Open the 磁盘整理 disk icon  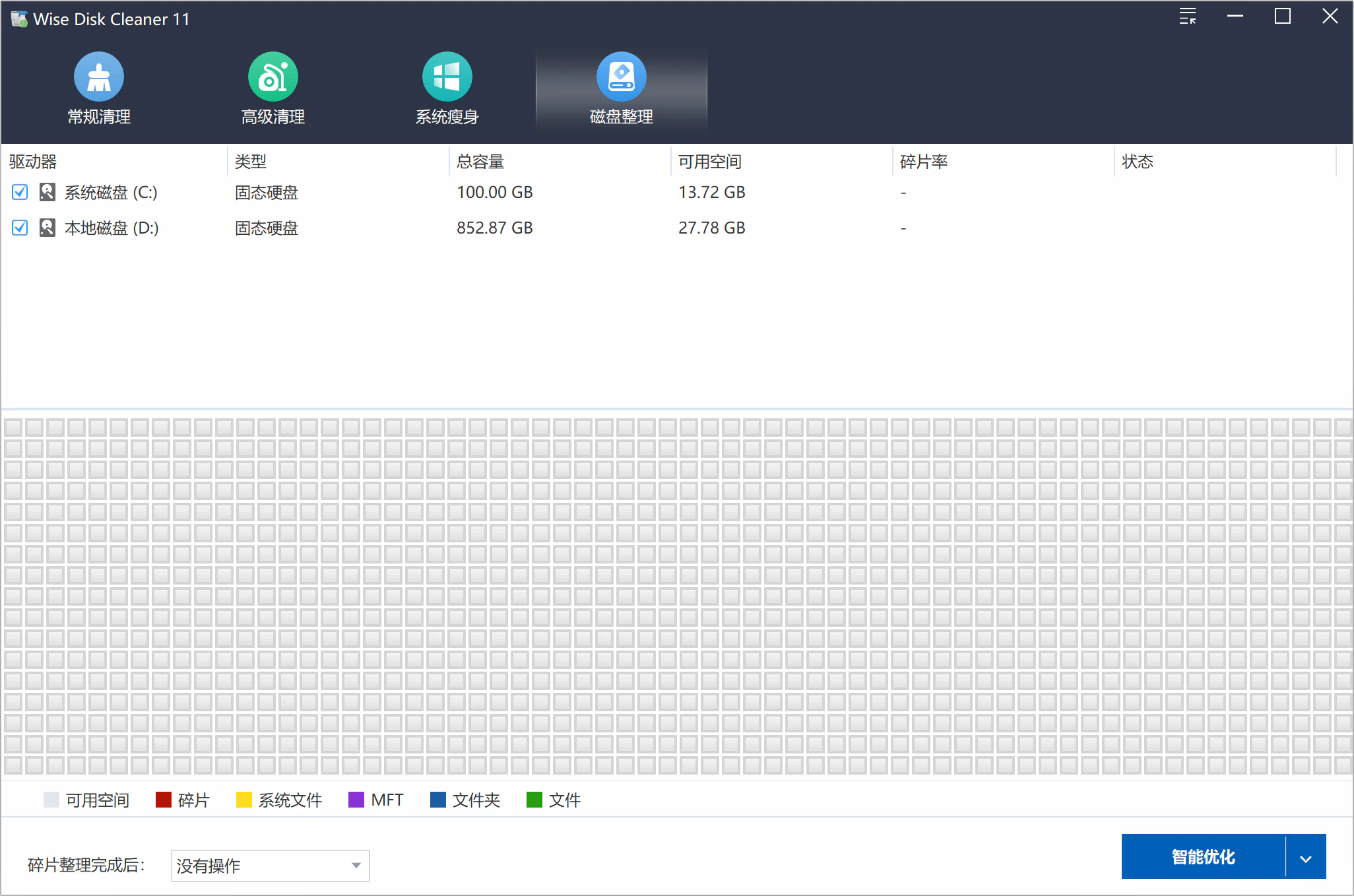click(622, 77)
